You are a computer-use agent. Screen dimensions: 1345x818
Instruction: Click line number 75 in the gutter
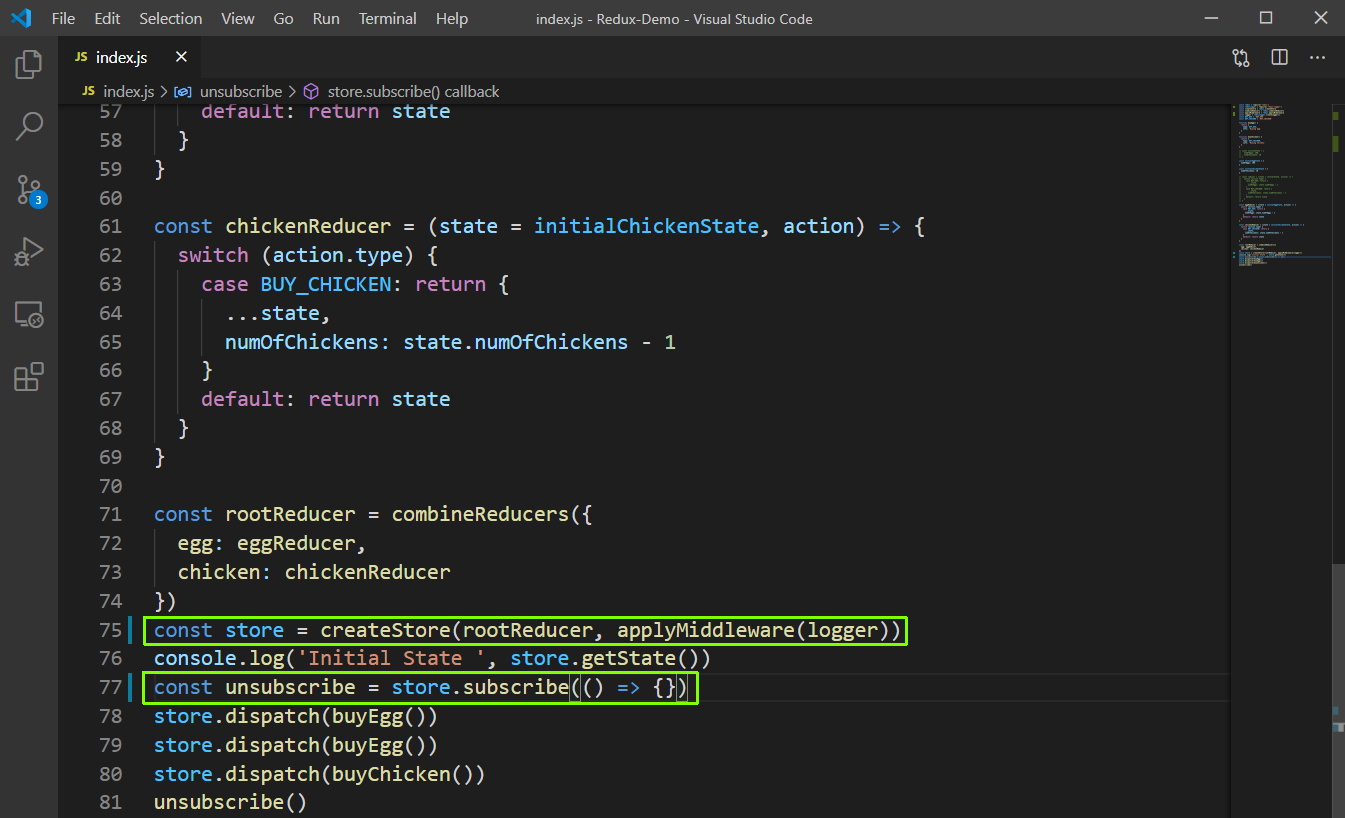click(110, 630)
